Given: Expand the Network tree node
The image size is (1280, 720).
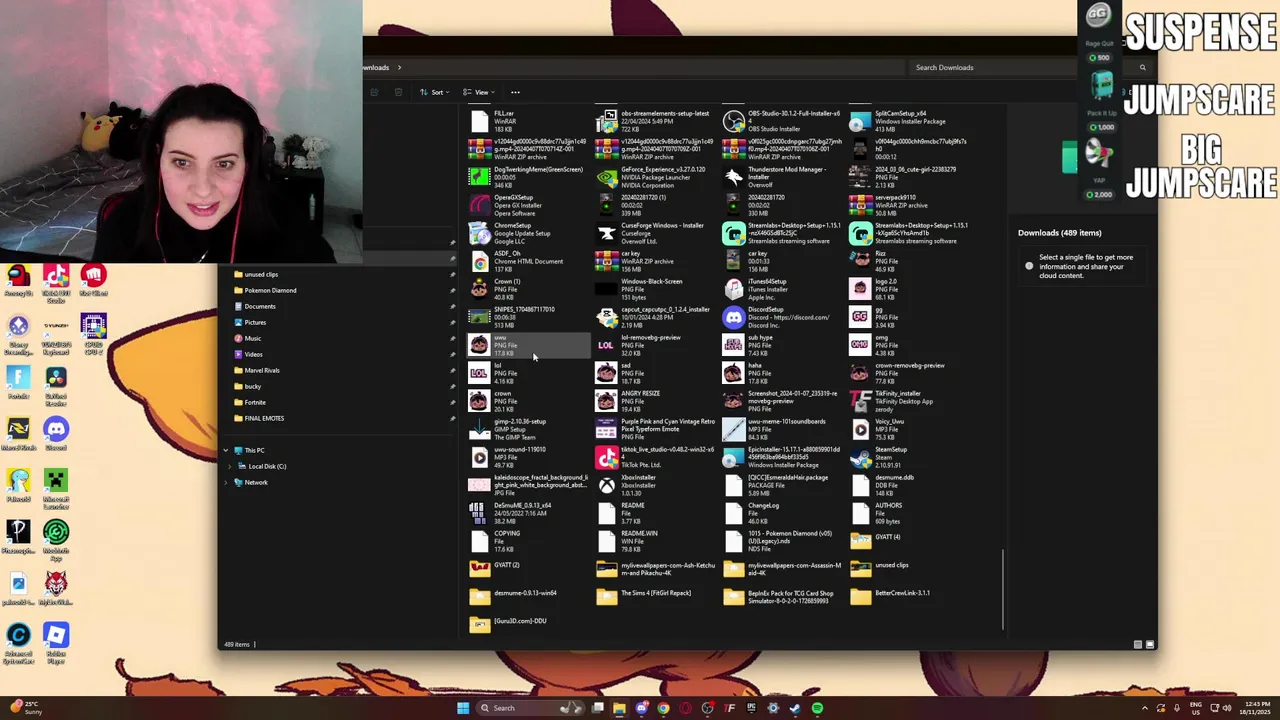Looking at the screenshot, I should point(225,482).
